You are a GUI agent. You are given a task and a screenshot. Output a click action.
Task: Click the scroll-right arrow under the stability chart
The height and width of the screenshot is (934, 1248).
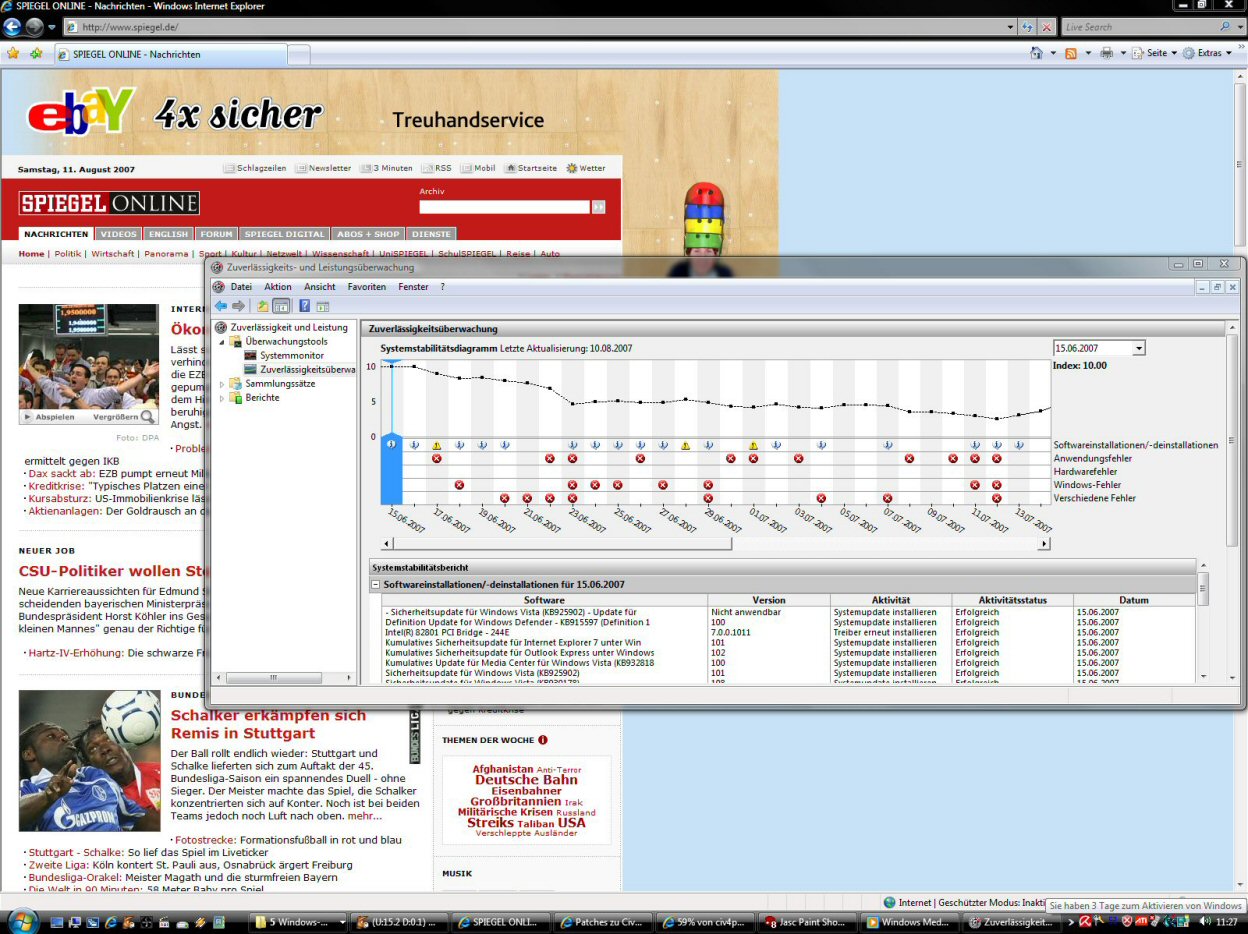point(1044,544)
